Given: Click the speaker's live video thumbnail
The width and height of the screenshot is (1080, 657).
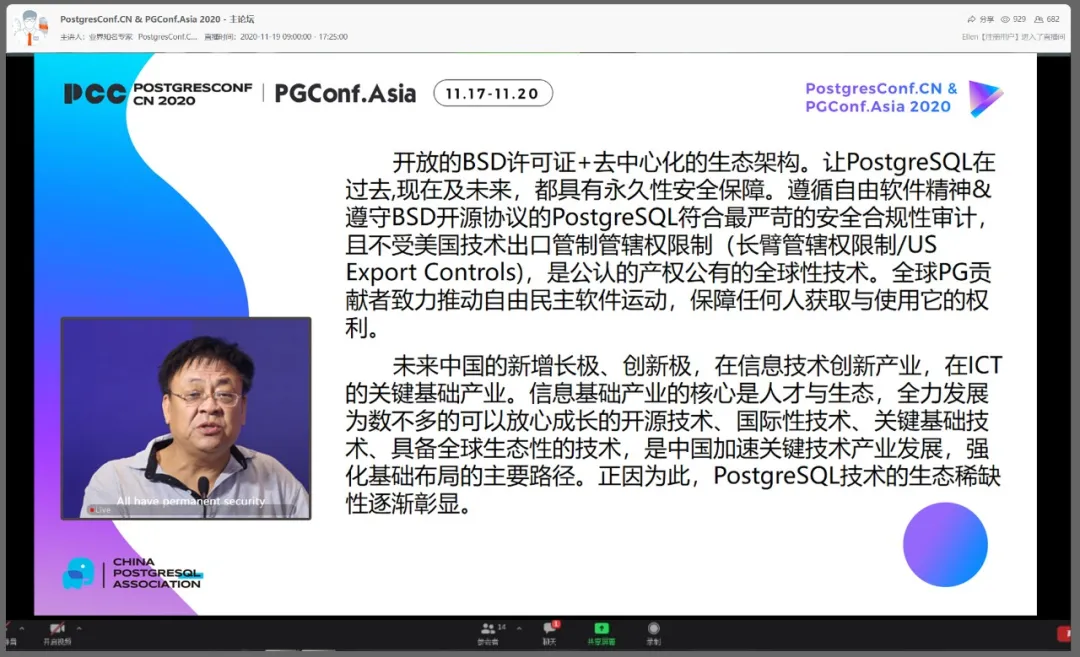Looking at the screenshot, I should pos(186,418).
